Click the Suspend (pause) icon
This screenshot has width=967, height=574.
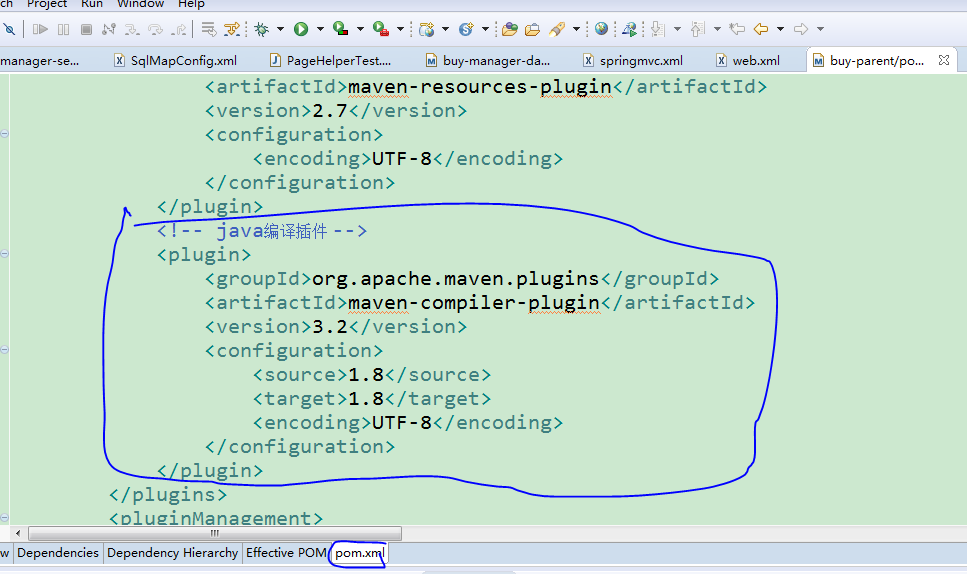[63, 29]
